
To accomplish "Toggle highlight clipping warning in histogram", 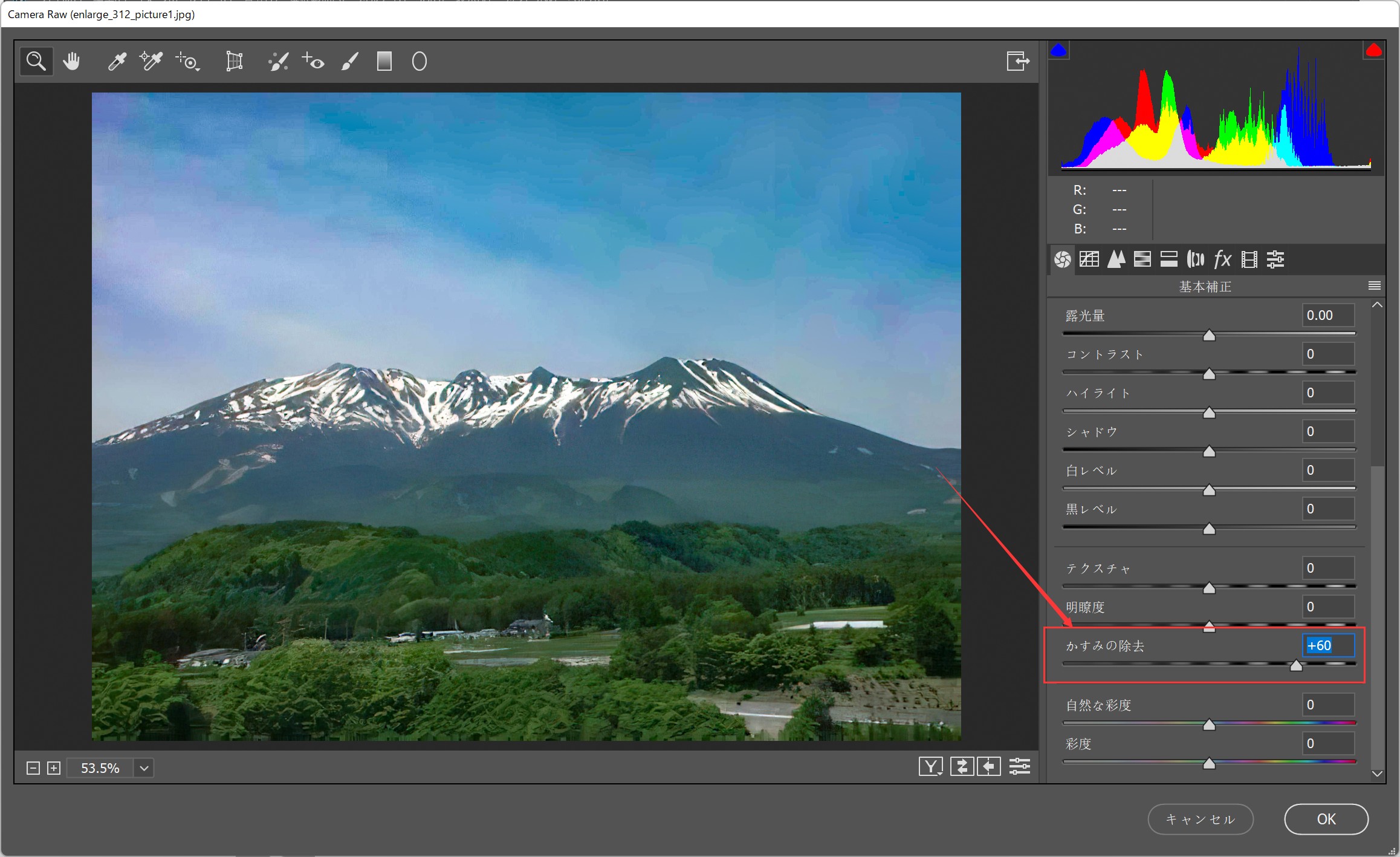I will [x=1373, y=50].
